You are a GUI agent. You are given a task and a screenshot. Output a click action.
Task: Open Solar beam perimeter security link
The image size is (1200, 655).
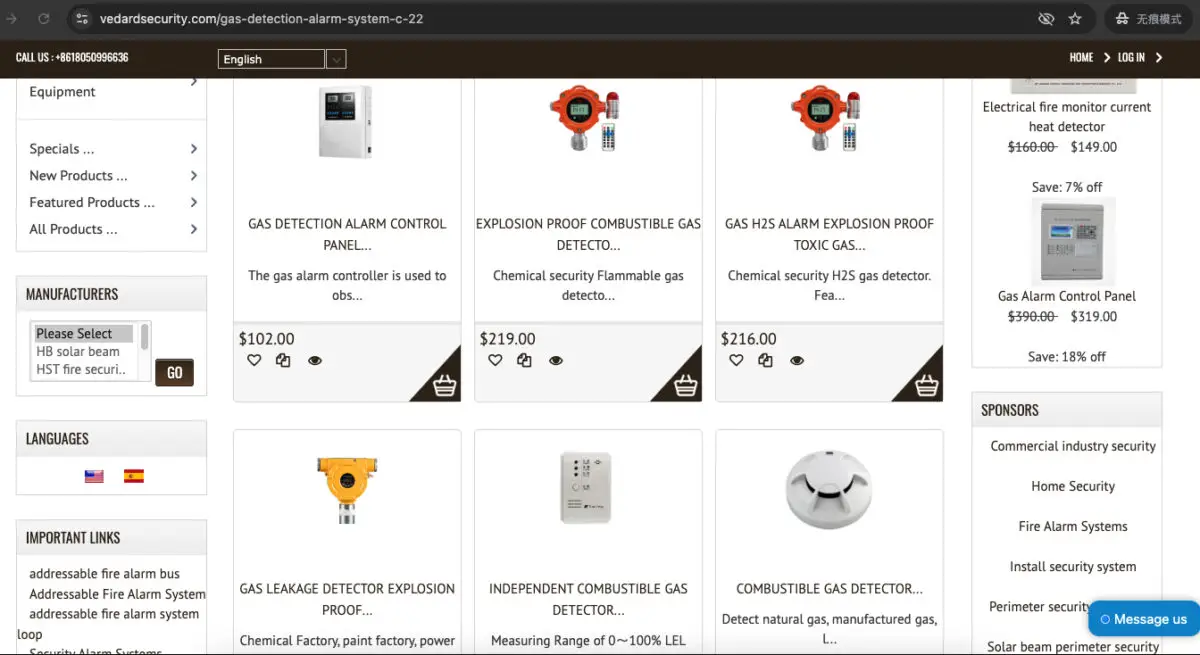tap(1073, 647)
